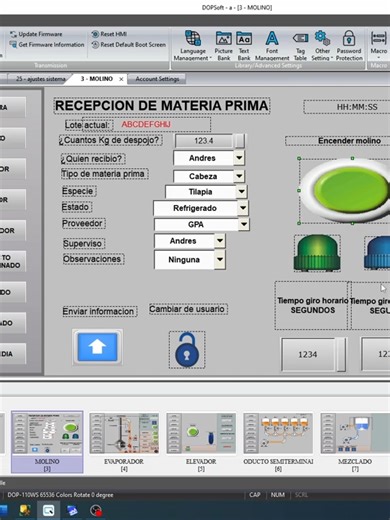
Task: Select the Estado label
Action: click(x=77, y=207)
